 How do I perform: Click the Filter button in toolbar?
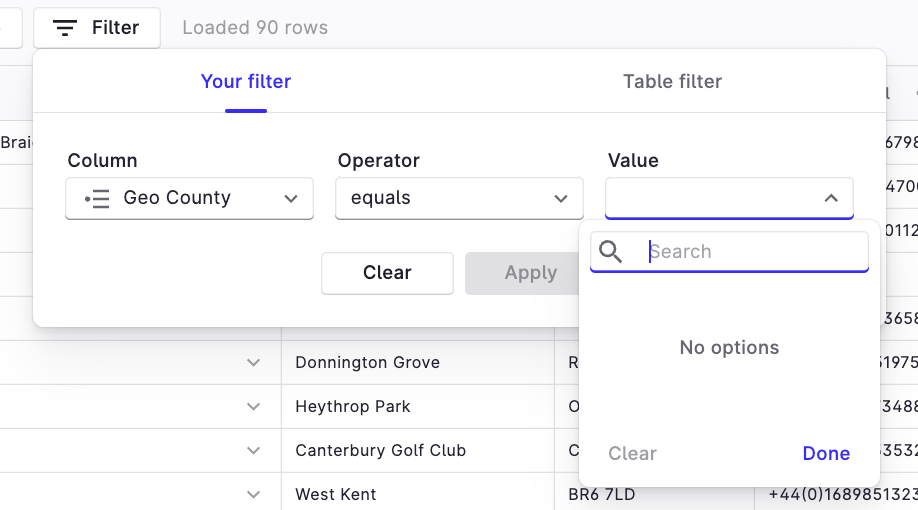[97, 28]
